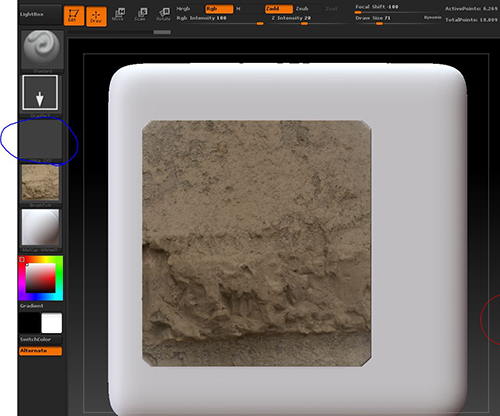Enable M material-only mode
The width and height of the screenshot is (500, 416).
(x=239, y=9)
